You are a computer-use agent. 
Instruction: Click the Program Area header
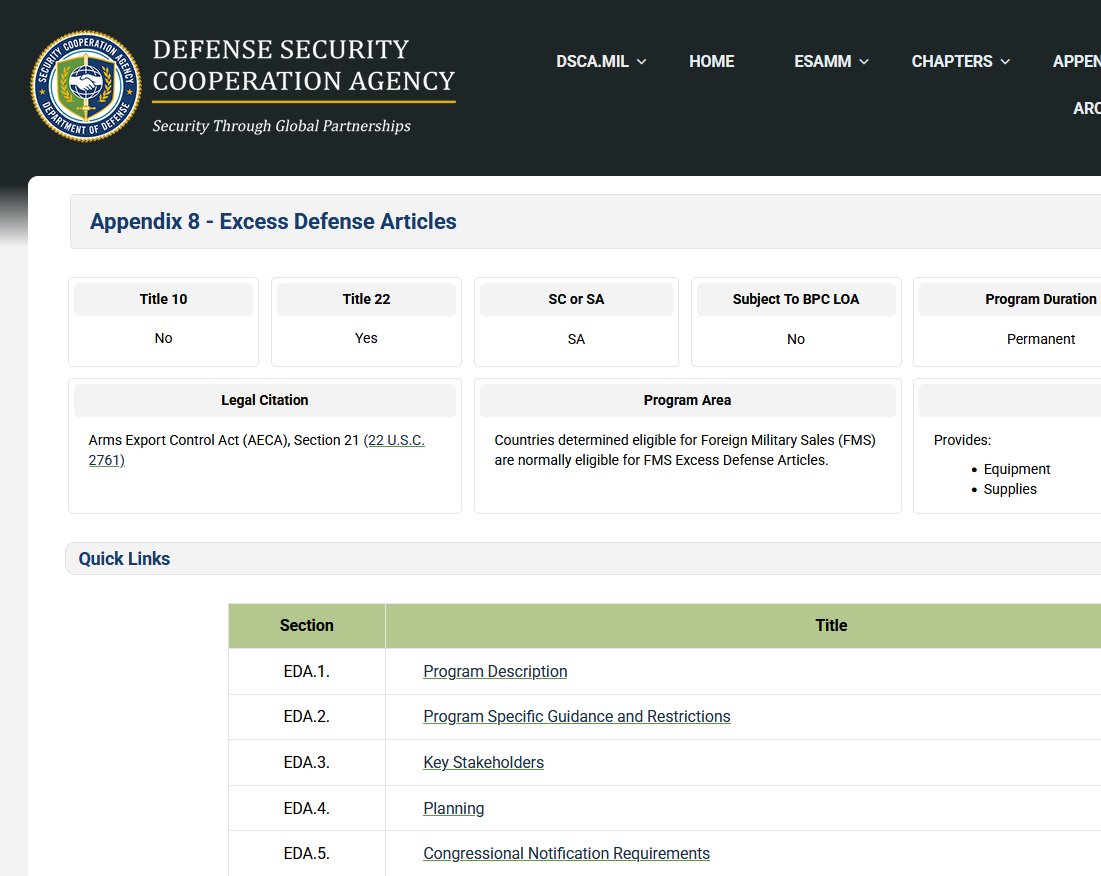pyautogui.click(x=687, y=400)
